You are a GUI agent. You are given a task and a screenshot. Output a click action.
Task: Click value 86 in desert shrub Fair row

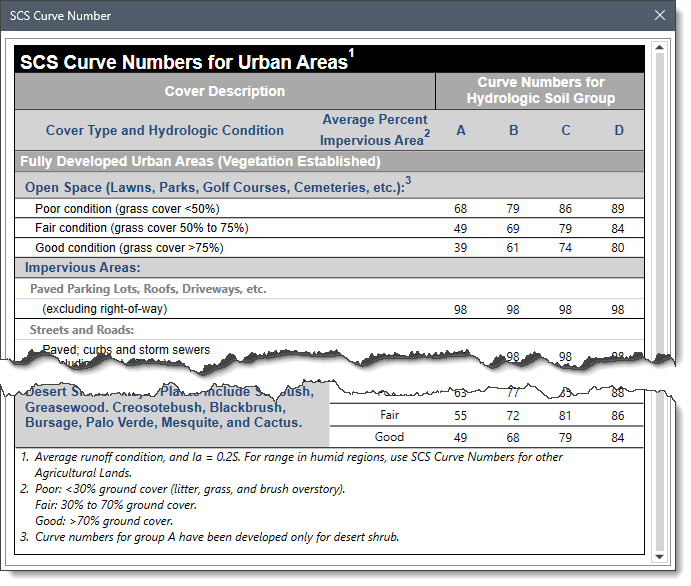click(x=618, y=415)
